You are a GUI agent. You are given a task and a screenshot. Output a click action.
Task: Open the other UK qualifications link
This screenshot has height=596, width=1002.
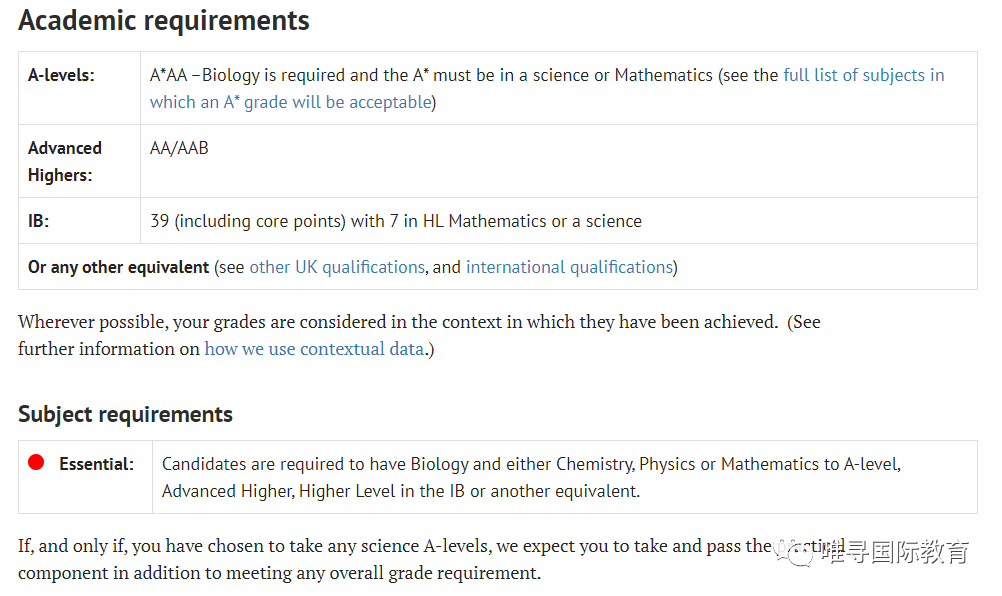point(337,267)
